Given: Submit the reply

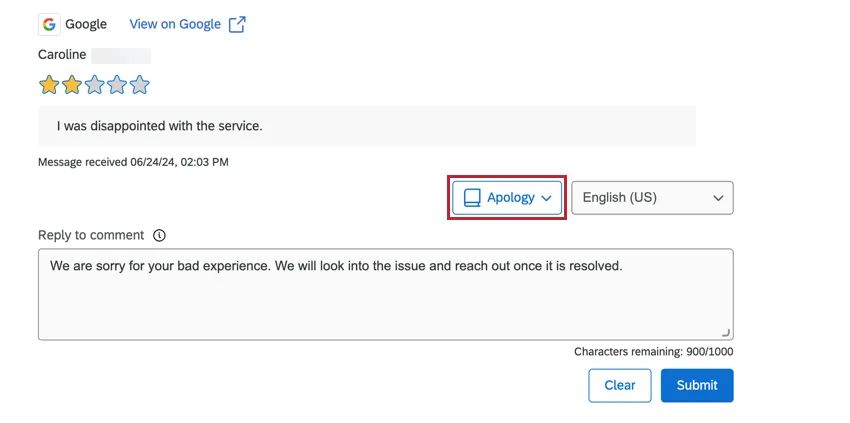Looking at the screenshot, I should click(x=697, y=385).
